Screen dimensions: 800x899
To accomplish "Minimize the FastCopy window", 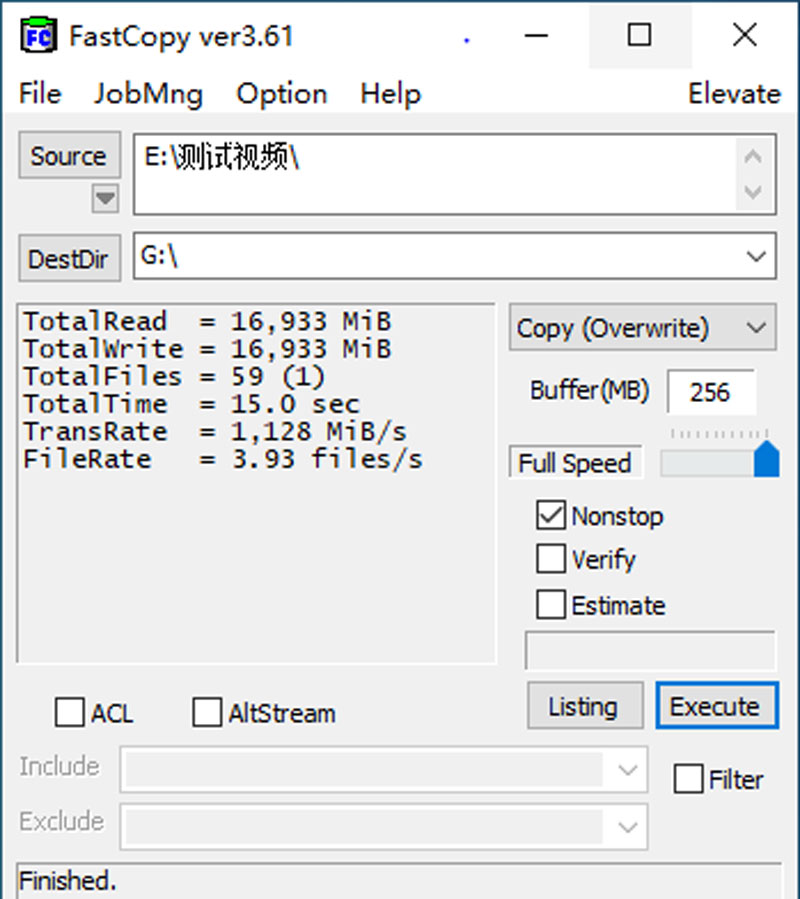I will point(536,36).
